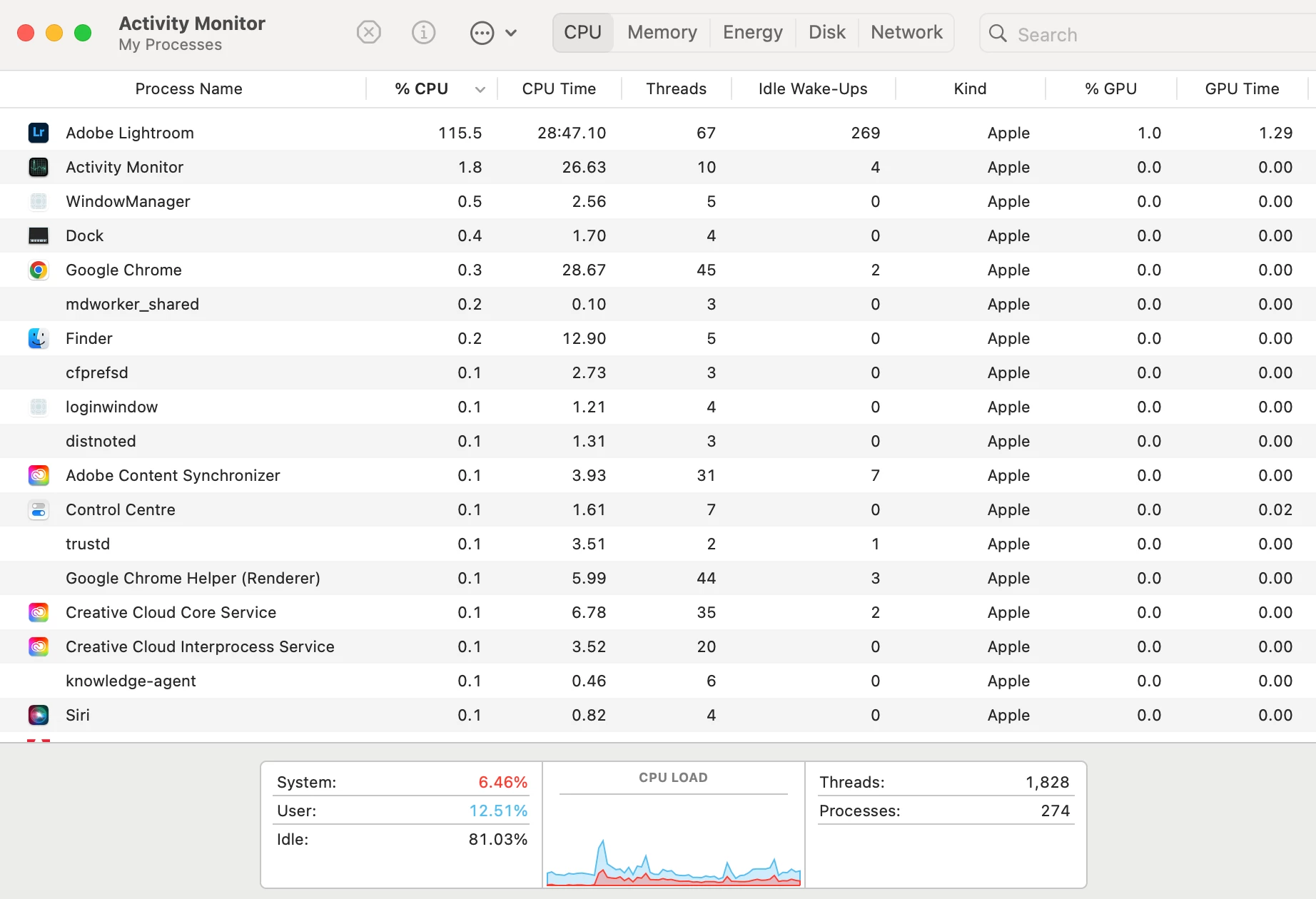The height and width of the screenshot is (899, 1316).
Task: Select the Siri process name
Action: click(78, 715)
